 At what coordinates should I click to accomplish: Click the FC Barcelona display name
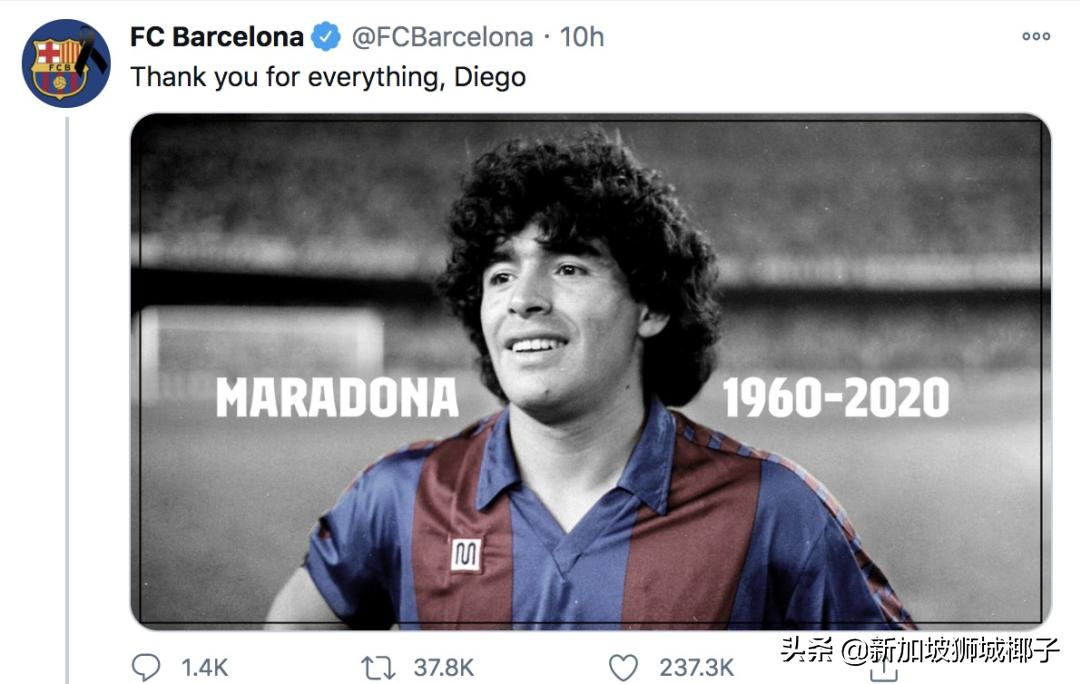coord(217,38)
